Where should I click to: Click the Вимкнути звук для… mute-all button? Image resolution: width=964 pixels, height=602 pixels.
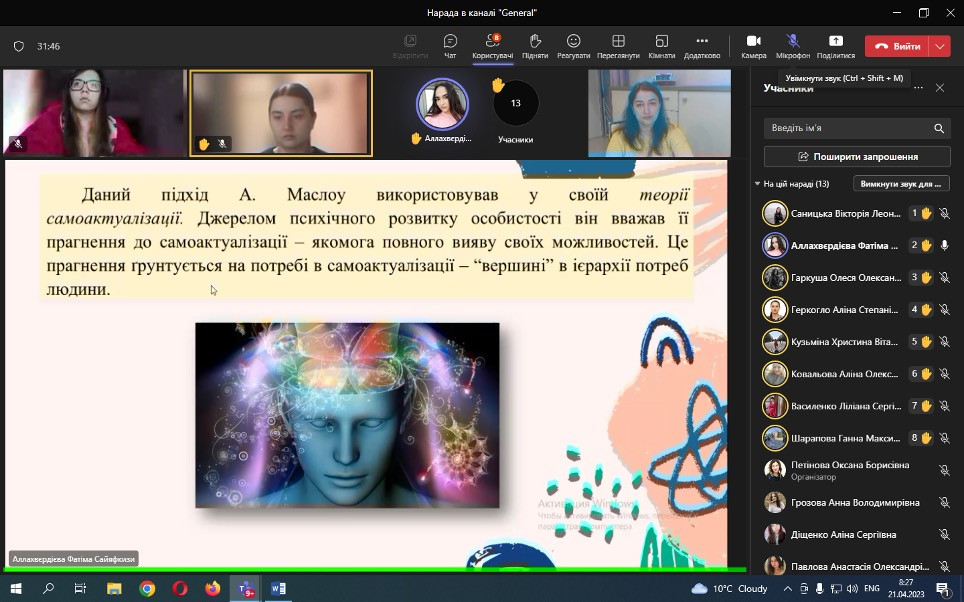click(901, 184)
